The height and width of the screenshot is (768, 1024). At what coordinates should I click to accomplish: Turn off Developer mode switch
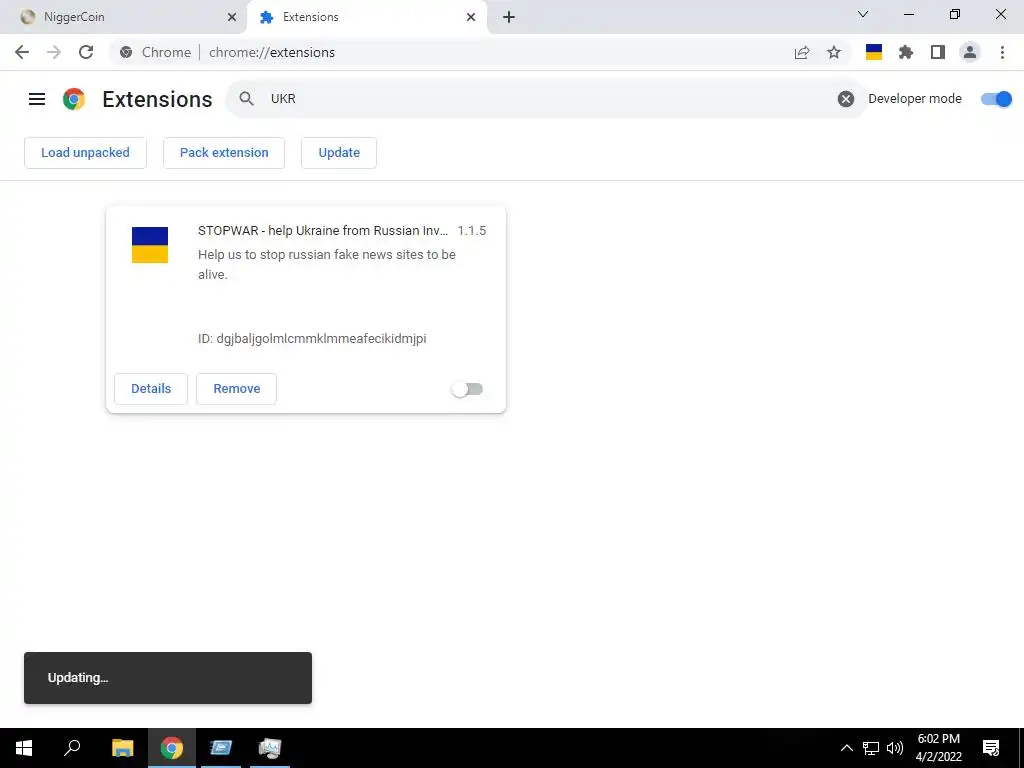[996, 99]
